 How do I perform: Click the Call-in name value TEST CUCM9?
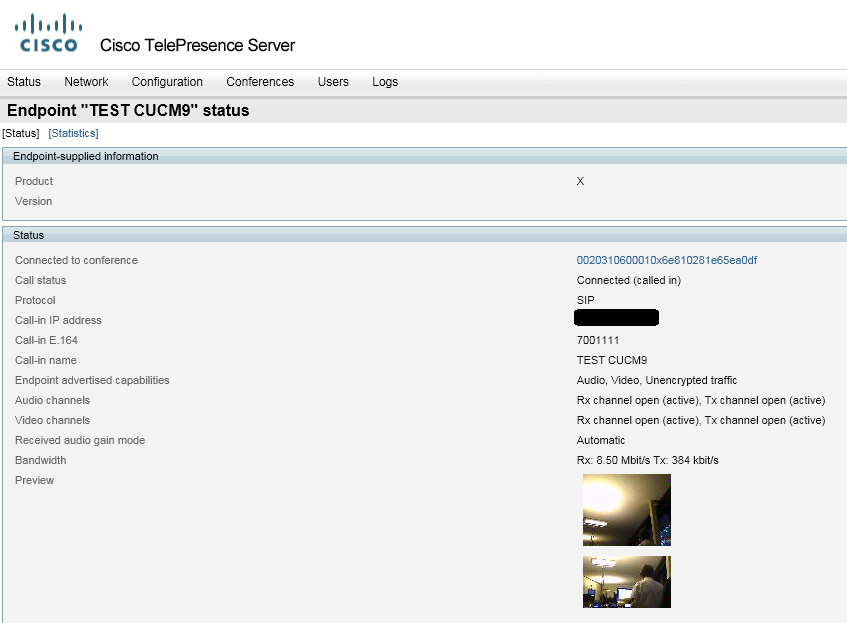611,360
